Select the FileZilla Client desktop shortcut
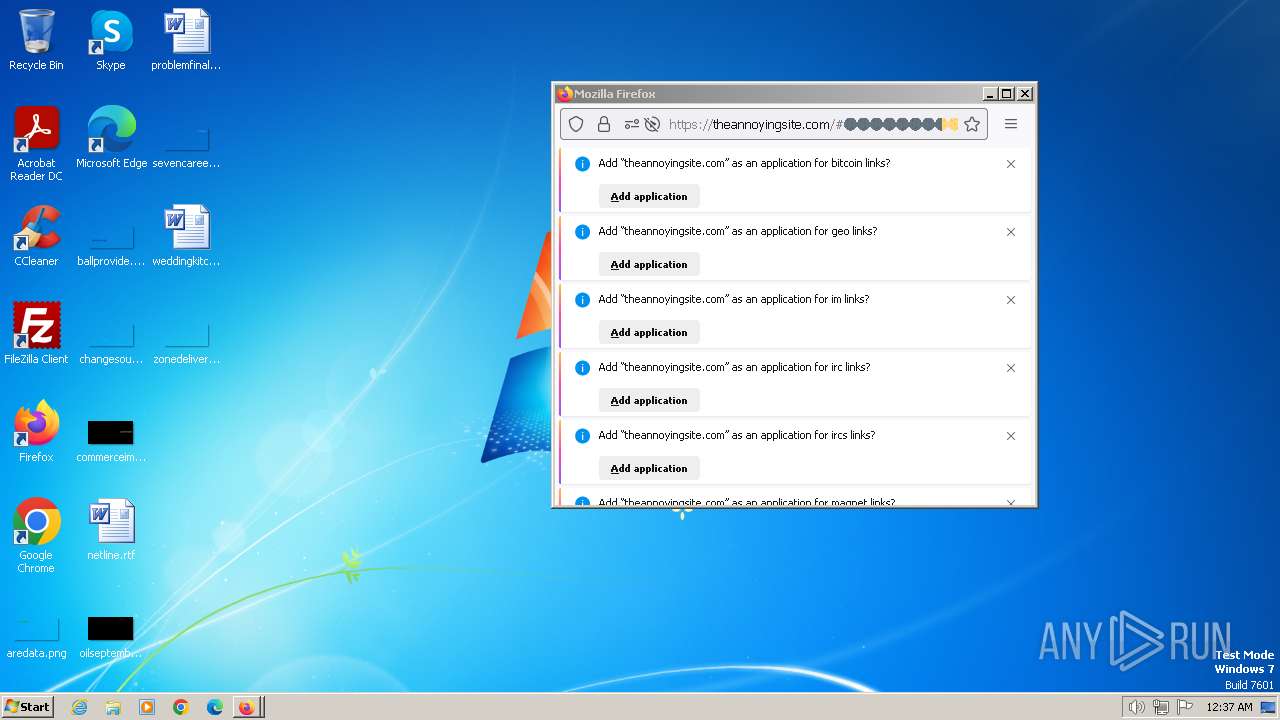The height and width of the screenshot is (720, 1280). click(36, 334)
